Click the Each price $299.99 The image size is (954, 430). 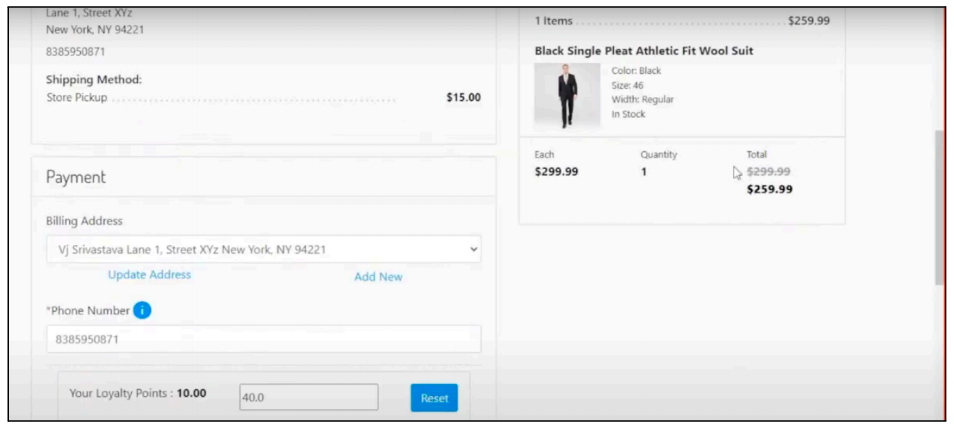coord(556,172)
